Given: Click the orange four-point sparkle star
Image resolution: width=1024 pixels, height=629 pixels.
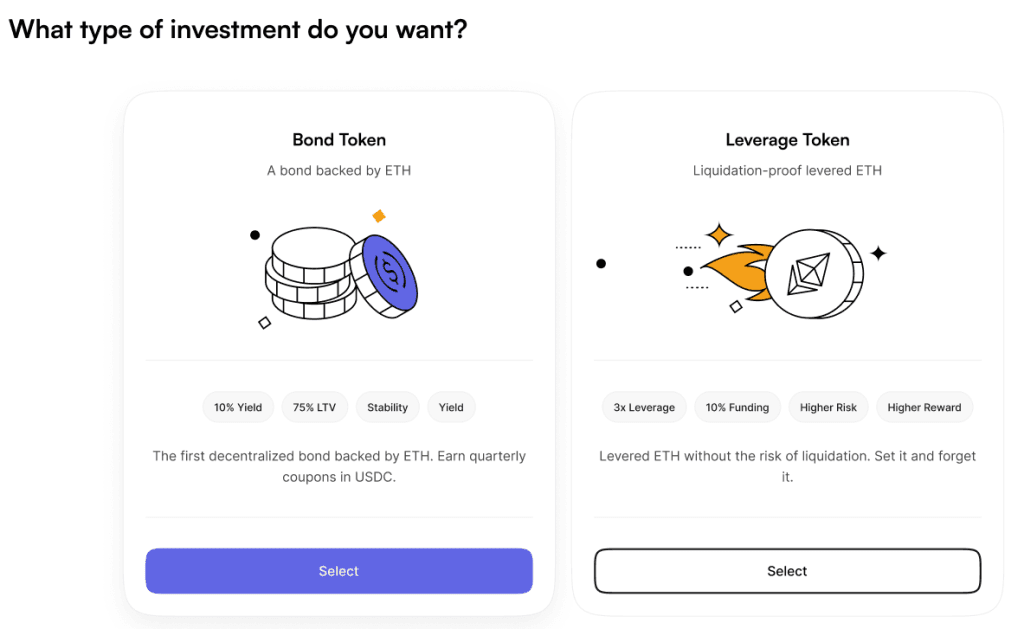Looking at the screenshot, I should pos(719,234).
